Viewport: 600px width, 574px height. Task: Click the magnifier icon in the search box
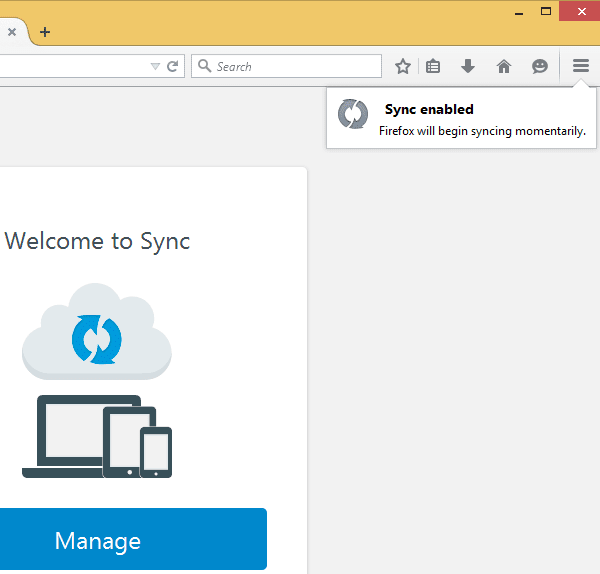(204, 66)
